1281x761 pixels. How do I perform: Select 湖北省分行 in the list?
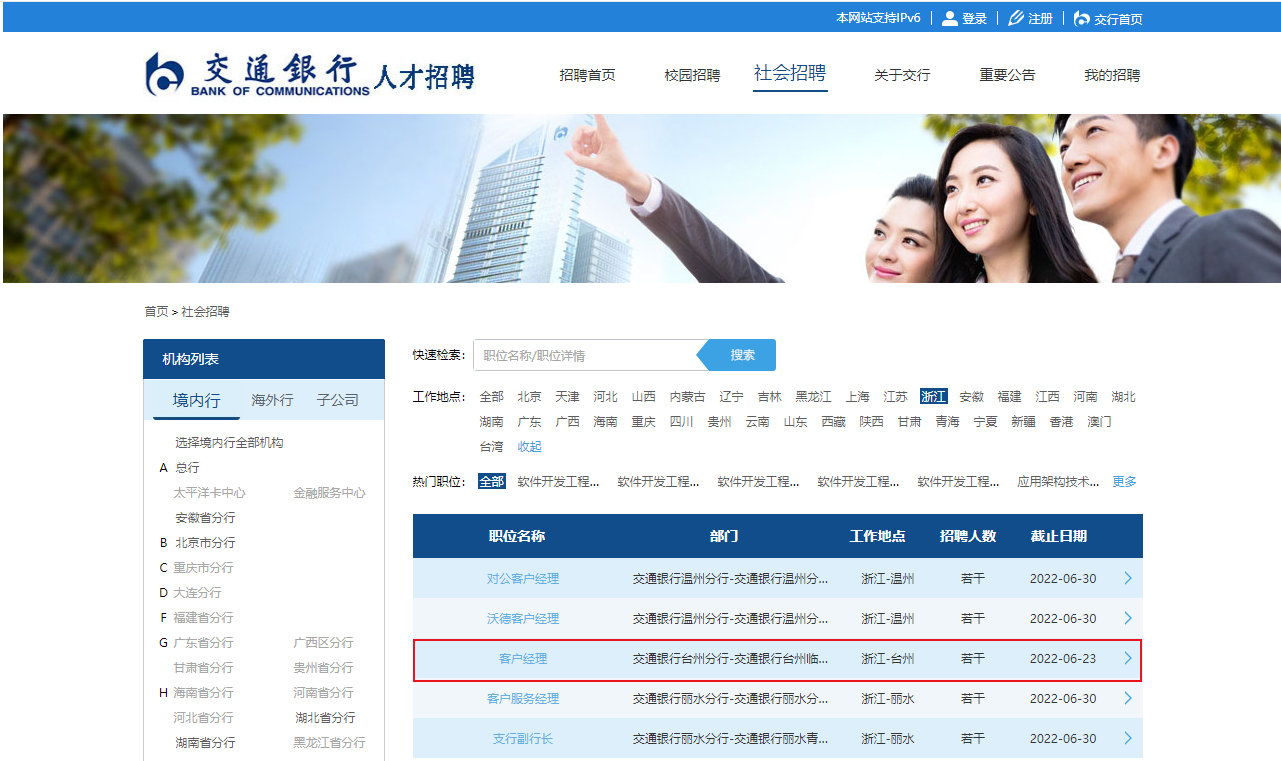click(325, 717)
